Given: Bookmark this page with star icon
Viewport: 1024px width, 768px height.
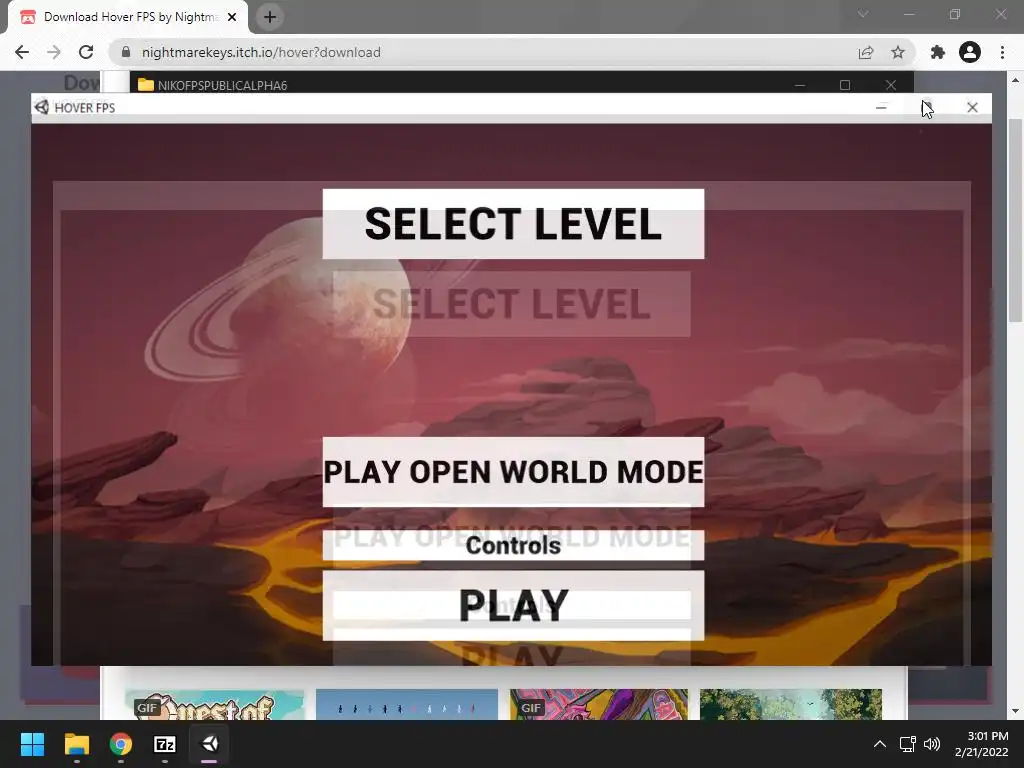Looking at the screenshot, I should [898, 52].
